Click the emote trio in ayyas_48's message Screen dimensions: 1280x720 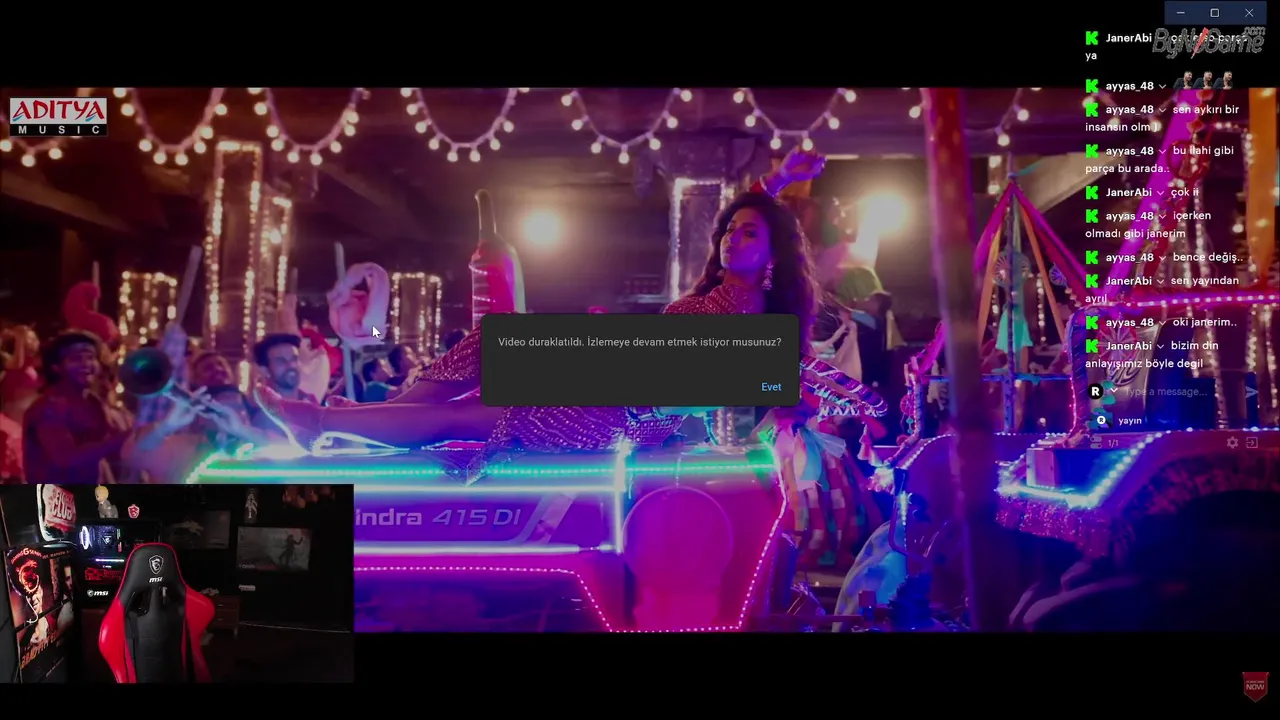click(x=1203, y=82)
